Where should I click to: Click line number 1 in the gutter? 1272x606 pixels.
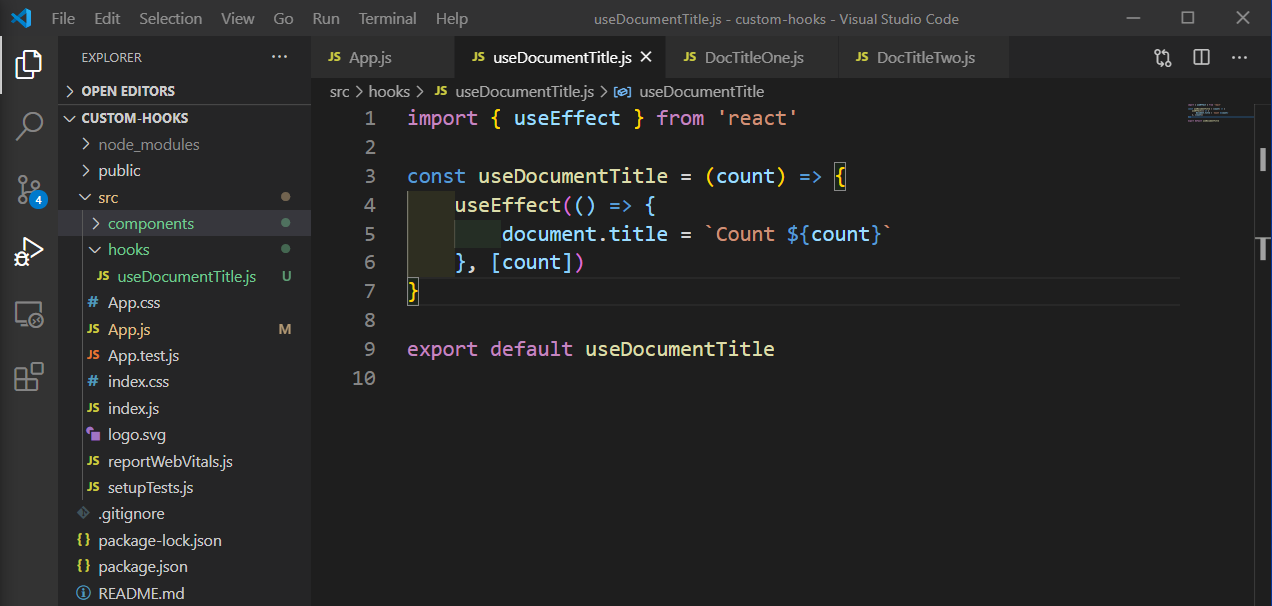coord(370,119)
